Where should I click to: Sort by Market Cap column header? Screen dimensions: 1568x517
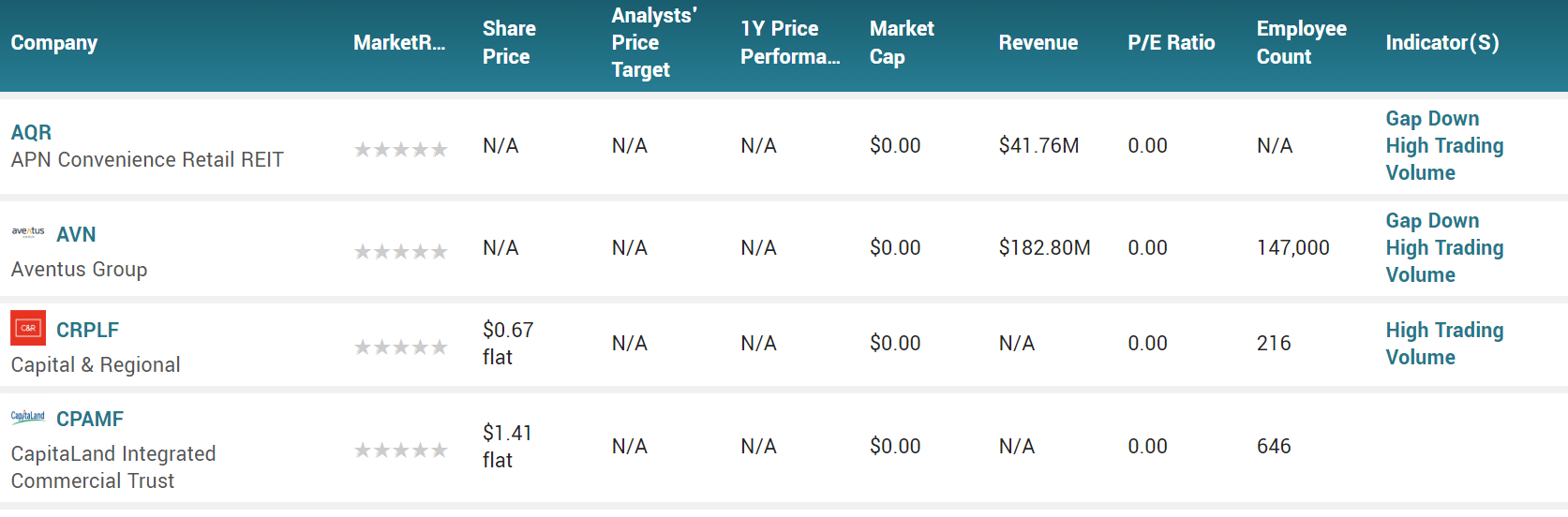click(901, 43)
